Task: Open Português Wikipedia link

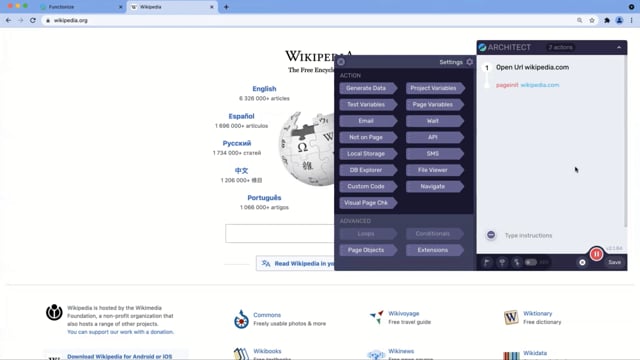Action: 264,198
